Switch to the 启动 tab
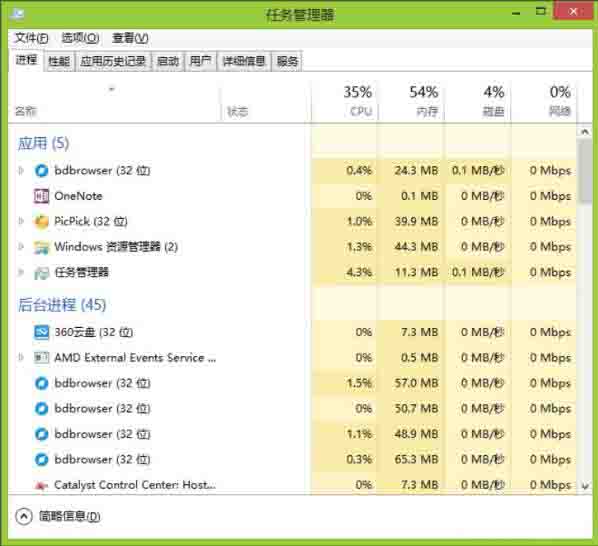 [x=168, y=61]
